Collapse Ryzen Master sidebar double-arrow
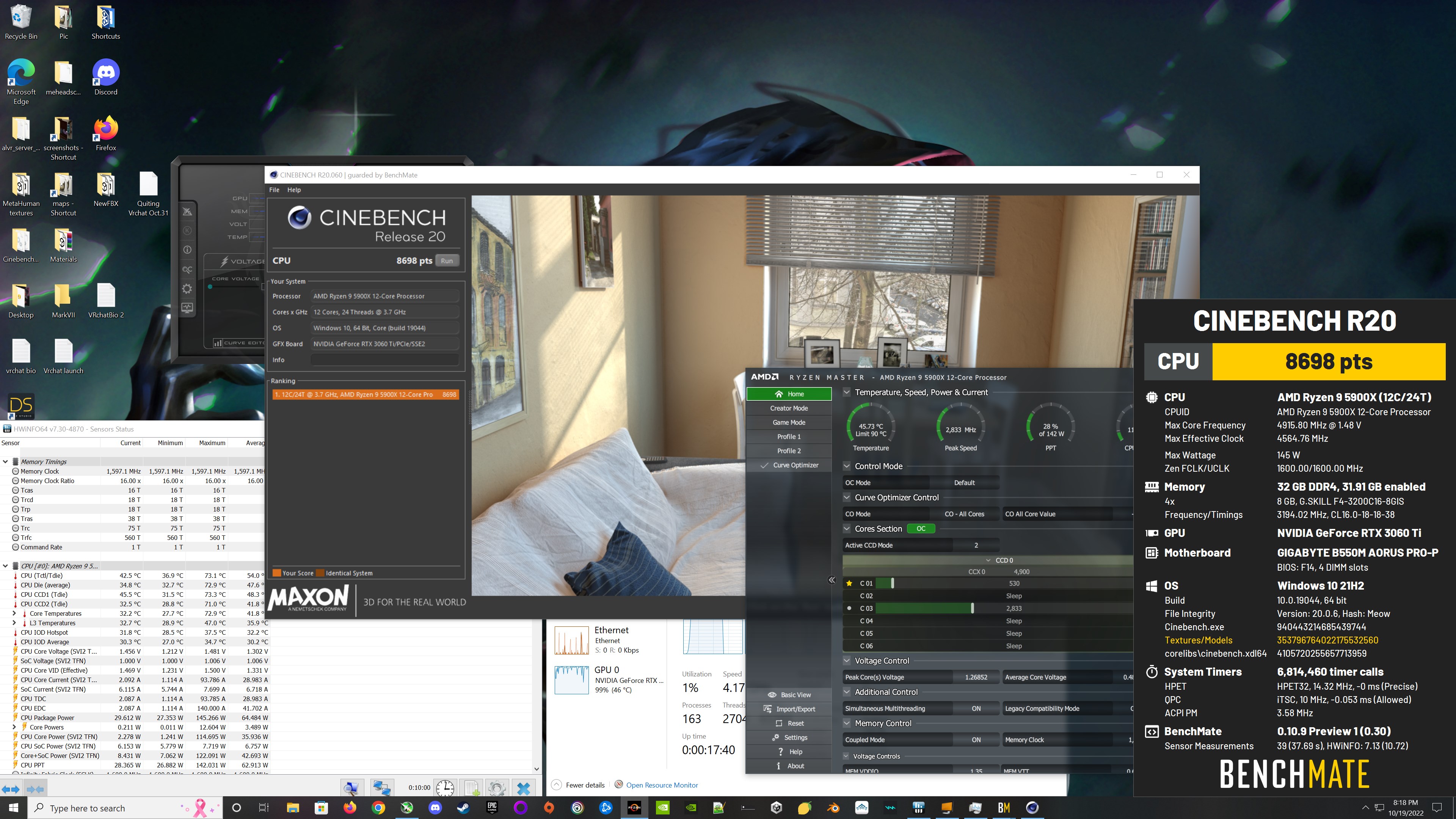The image size is (1456, 819). click(832, 580)
